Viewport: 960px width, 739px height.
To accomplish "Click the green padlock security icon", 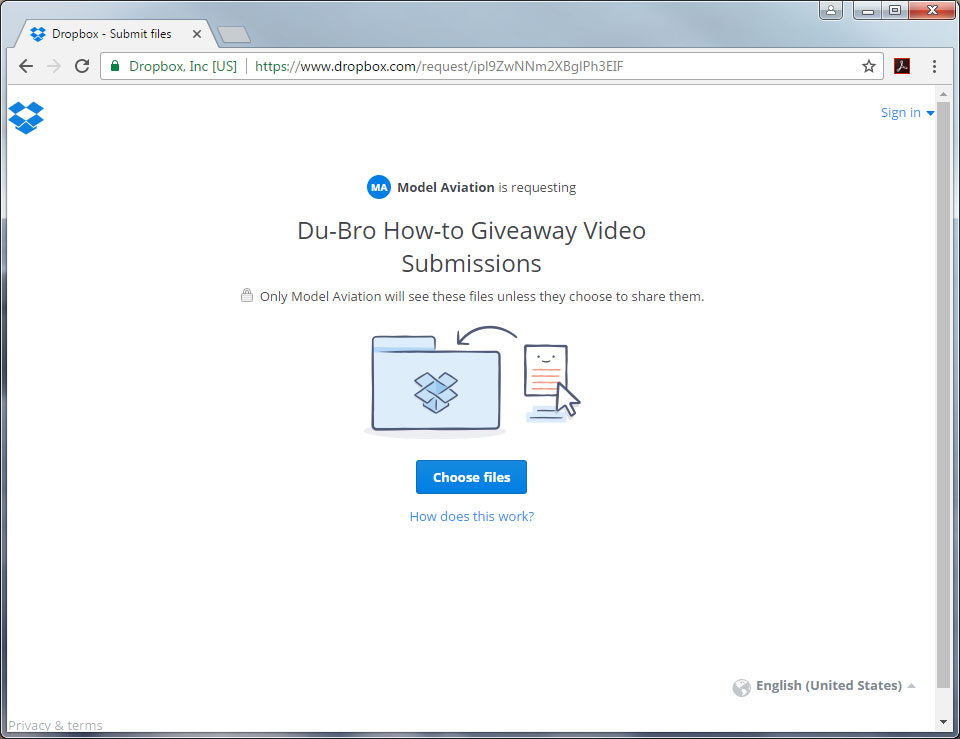I will click(116, 66).
